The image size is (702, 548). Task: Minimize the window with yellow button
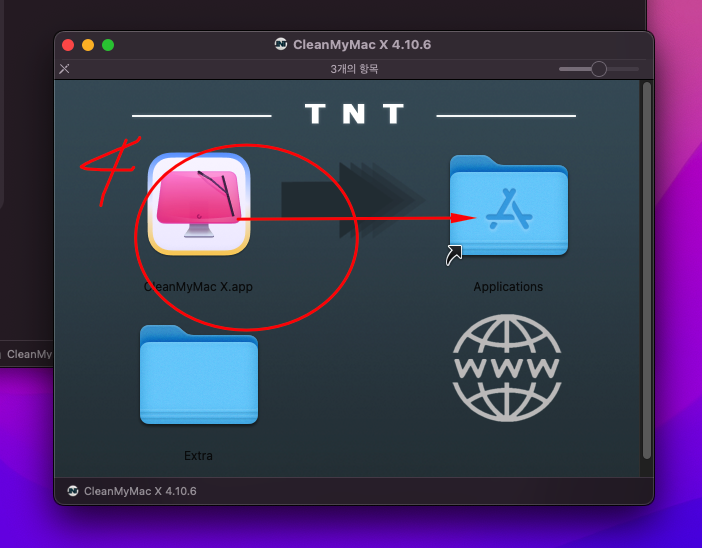point(88,45)
